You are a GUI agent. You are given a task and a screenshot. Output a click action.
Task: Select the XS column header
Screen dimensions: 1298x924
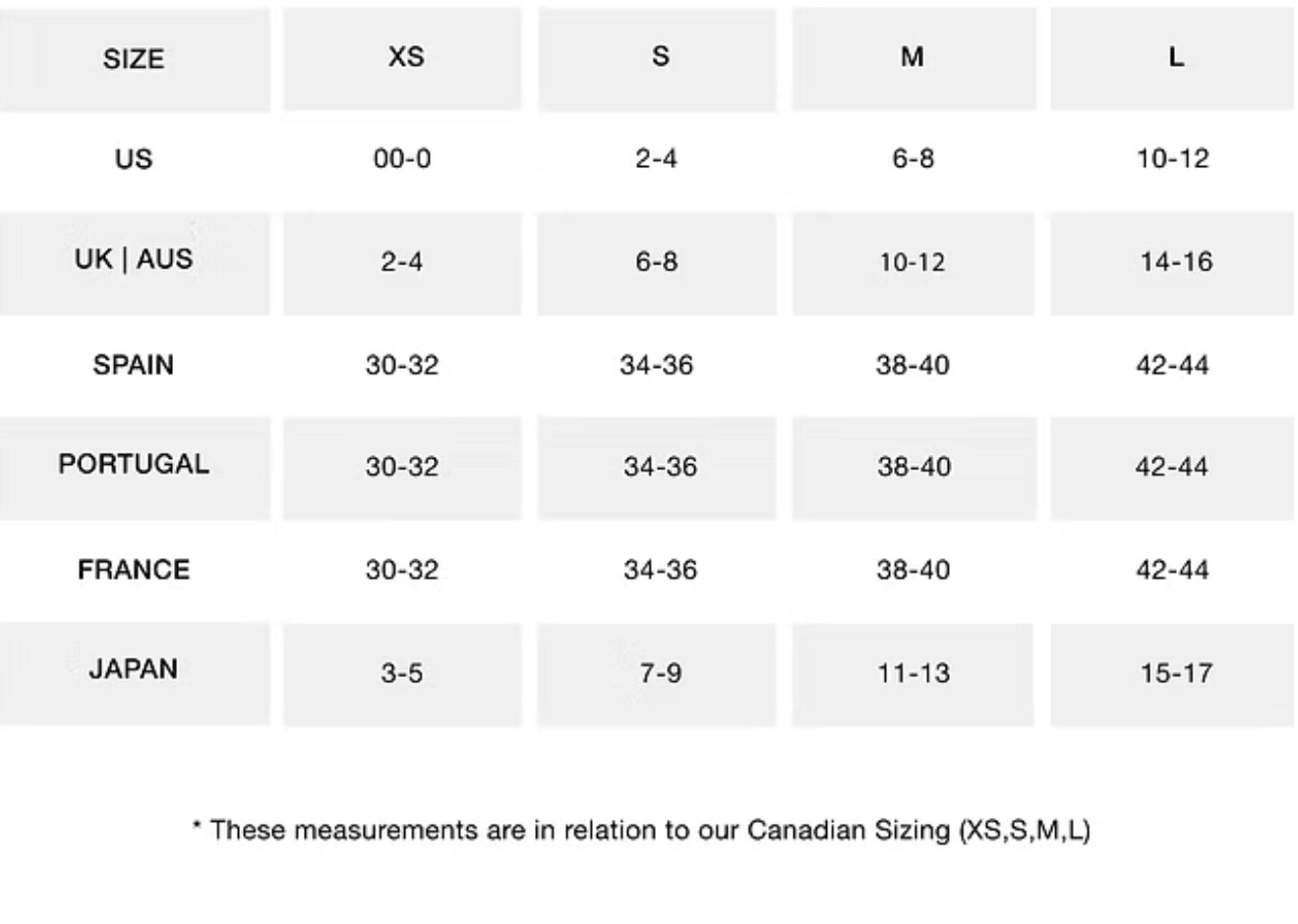(x=405, y=57)
